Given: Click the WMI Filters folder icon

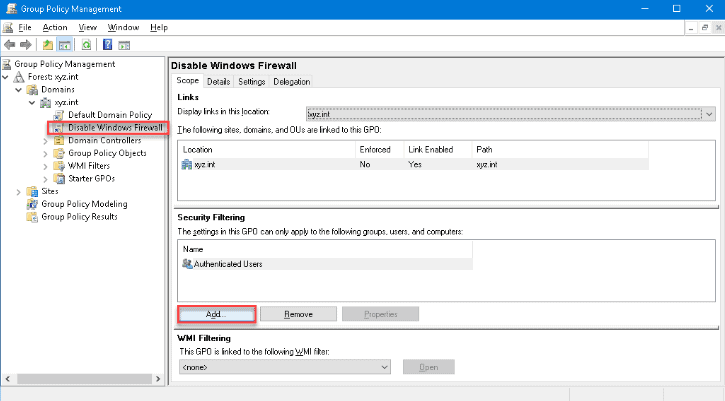Looking at the screenshot, I should tap(59, 166).
